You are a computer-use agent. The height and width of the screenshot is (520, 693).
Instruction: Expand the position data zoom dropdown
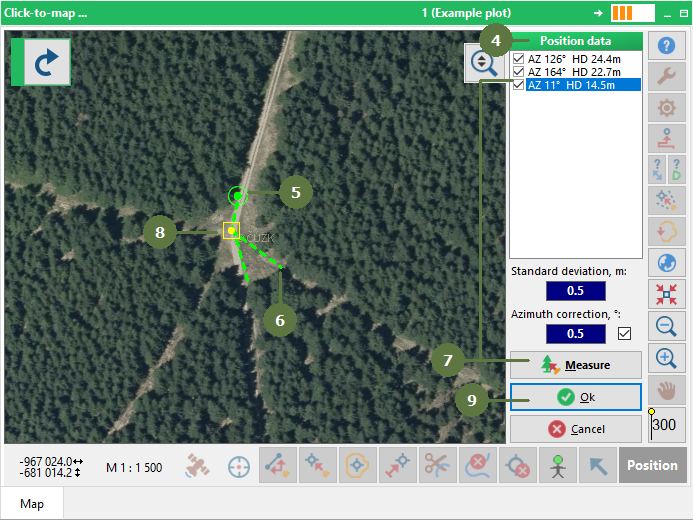tap(484, 63)
